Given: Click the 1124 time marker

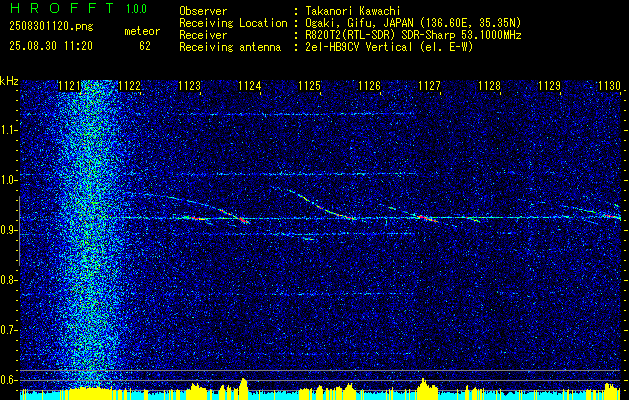Looking at the screenshot, I should [249, 85].
